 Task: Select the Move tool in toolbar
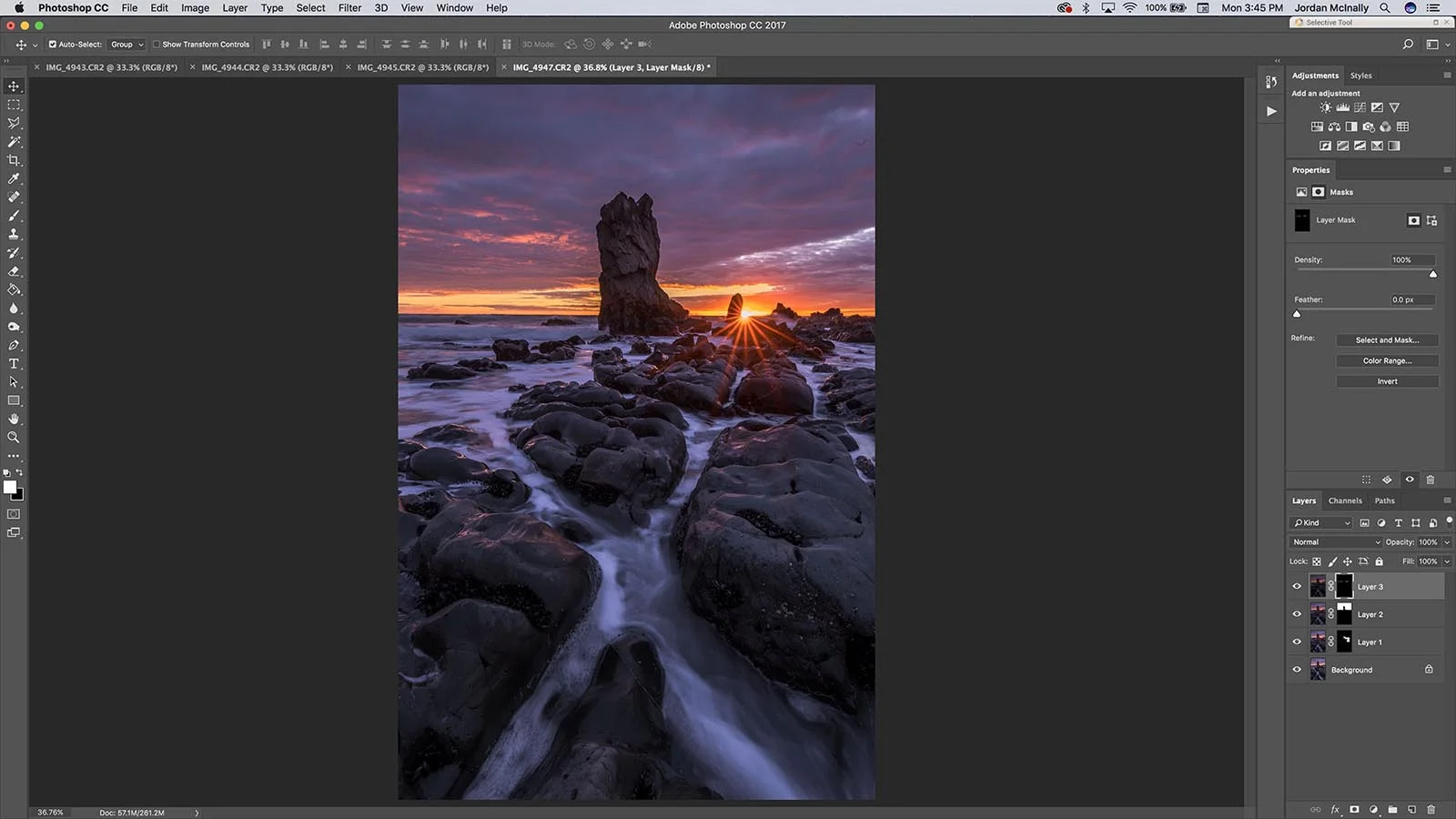click(14, 86)
